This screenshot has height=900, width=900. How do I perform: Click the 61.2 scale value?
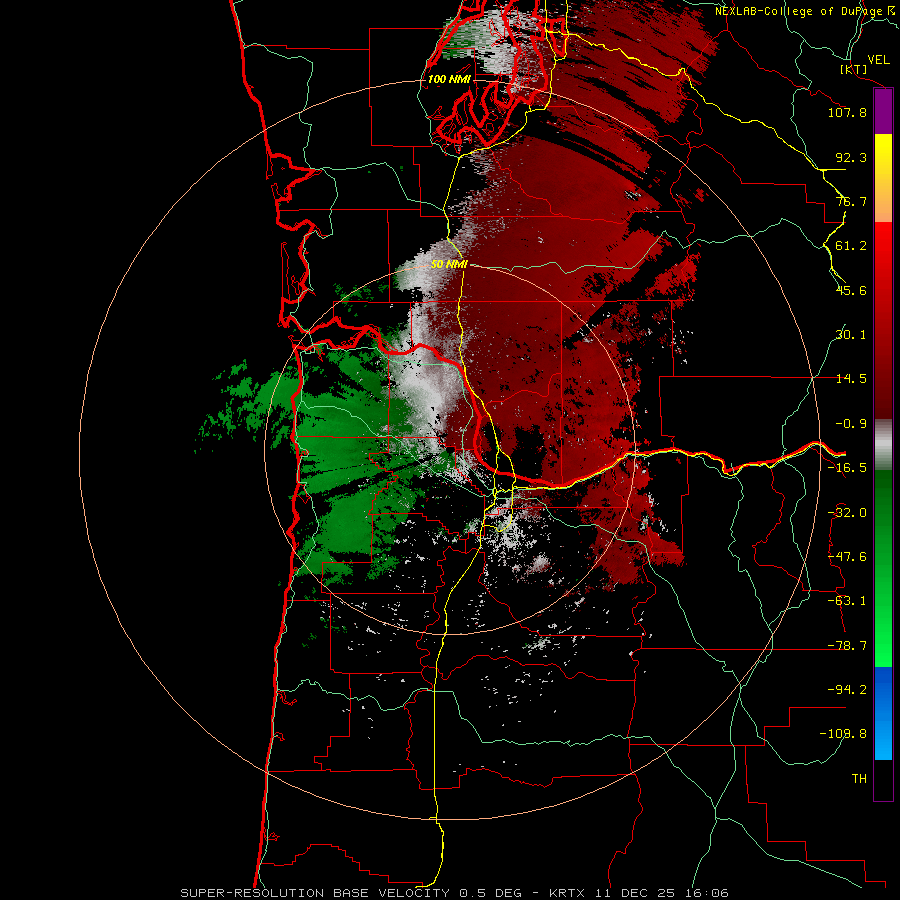click(x=851, y=246)
